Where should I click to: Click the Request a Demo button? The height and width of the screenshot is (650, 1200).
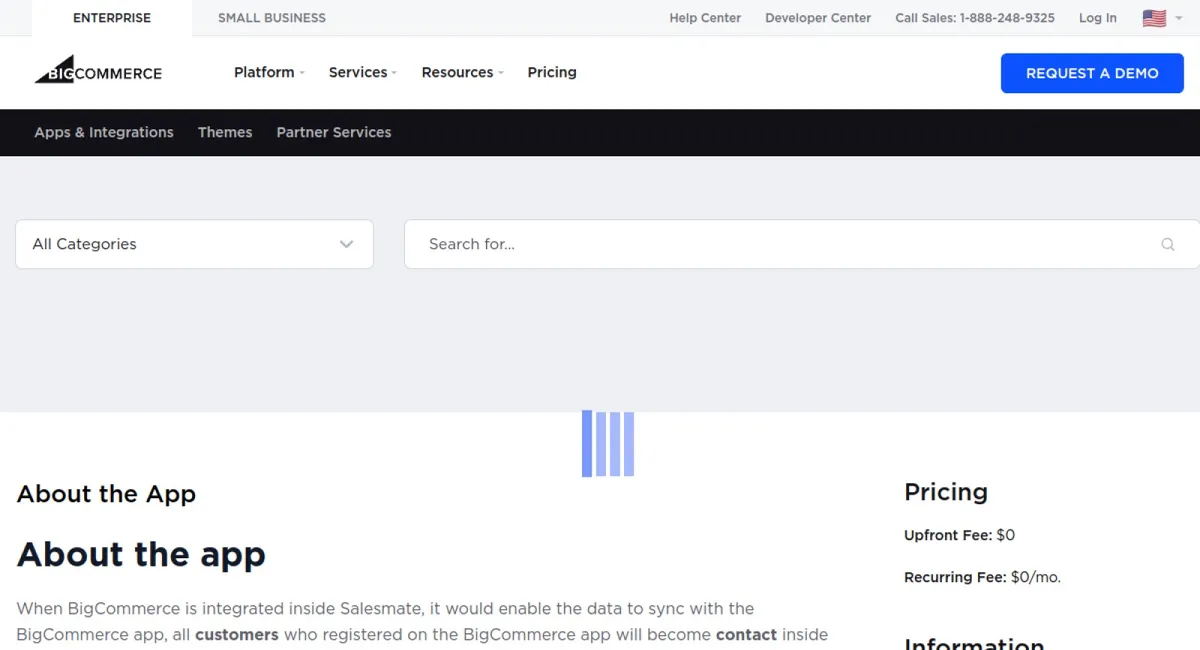tap(1092, 73)
